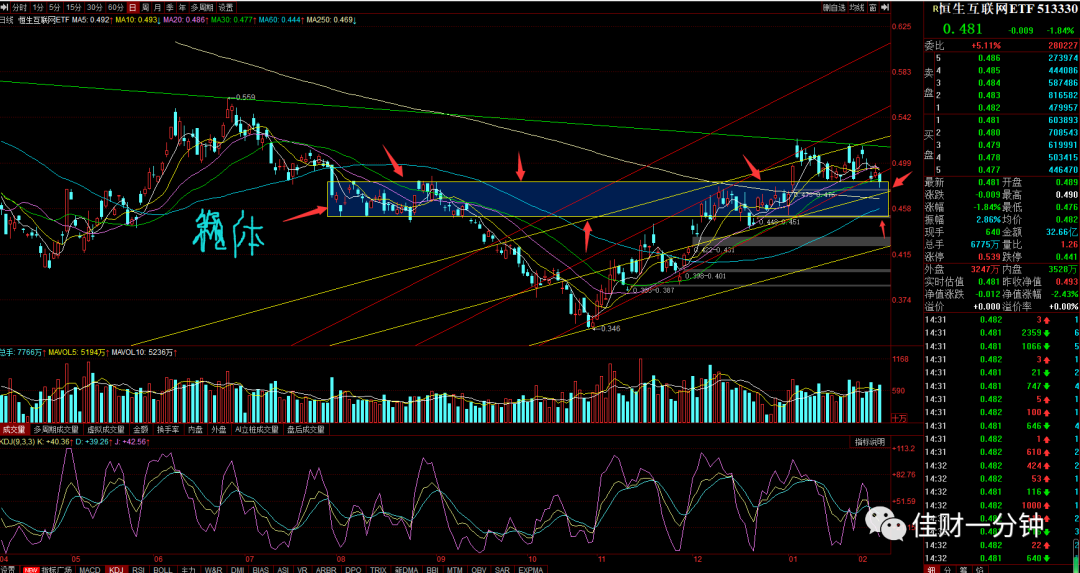Select the 15分 period
The image size is (1080, 573).
(74, 8)
